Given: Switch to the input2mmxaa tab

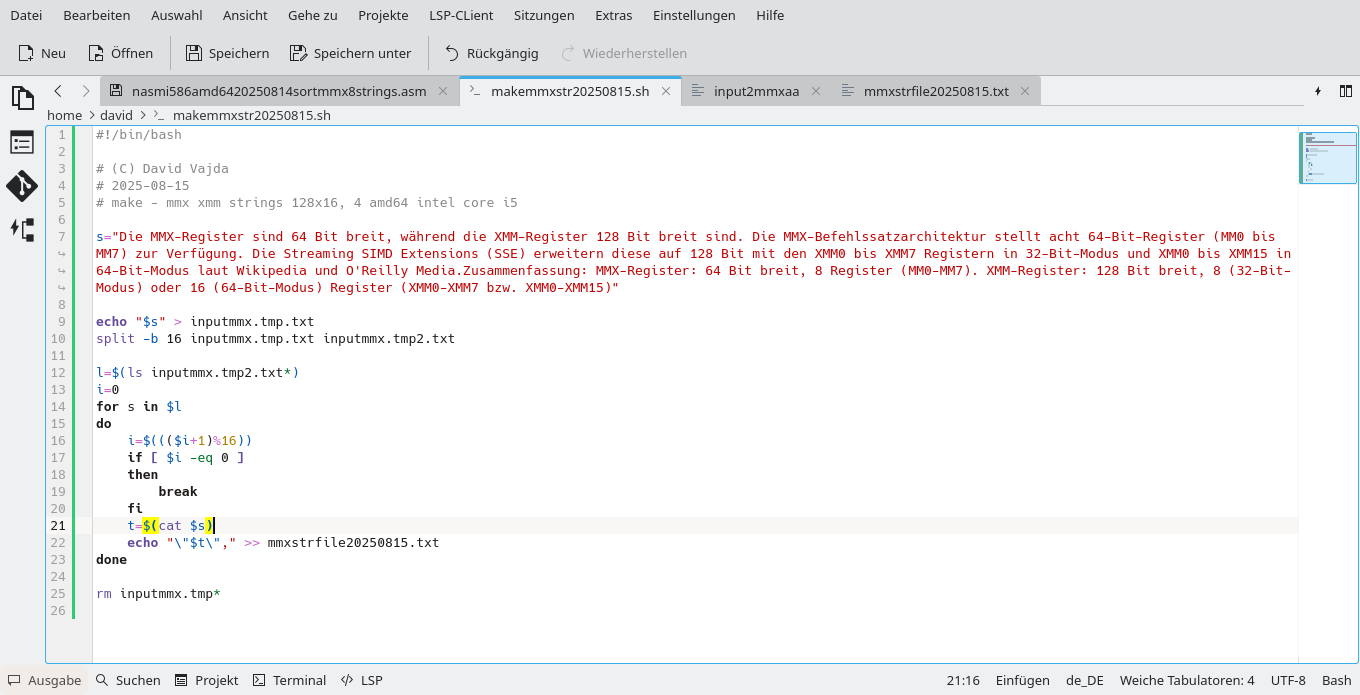Looking at the screenshot, I should click(755, 91).
